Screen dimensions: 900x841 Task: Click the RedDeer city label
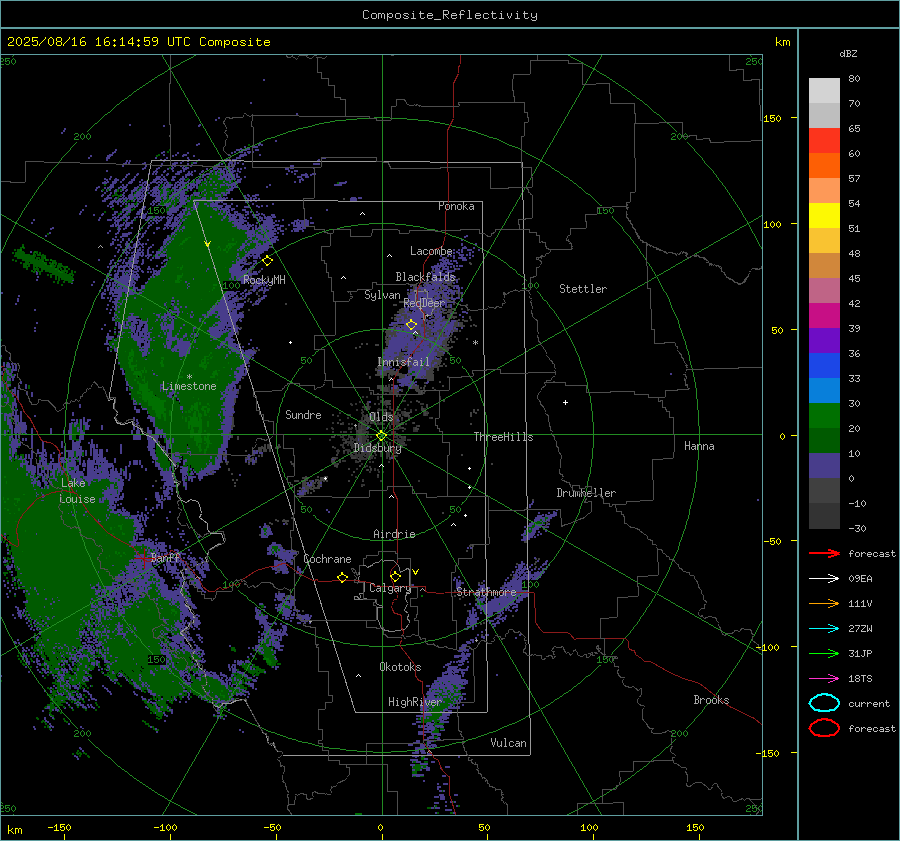point(424,303)
